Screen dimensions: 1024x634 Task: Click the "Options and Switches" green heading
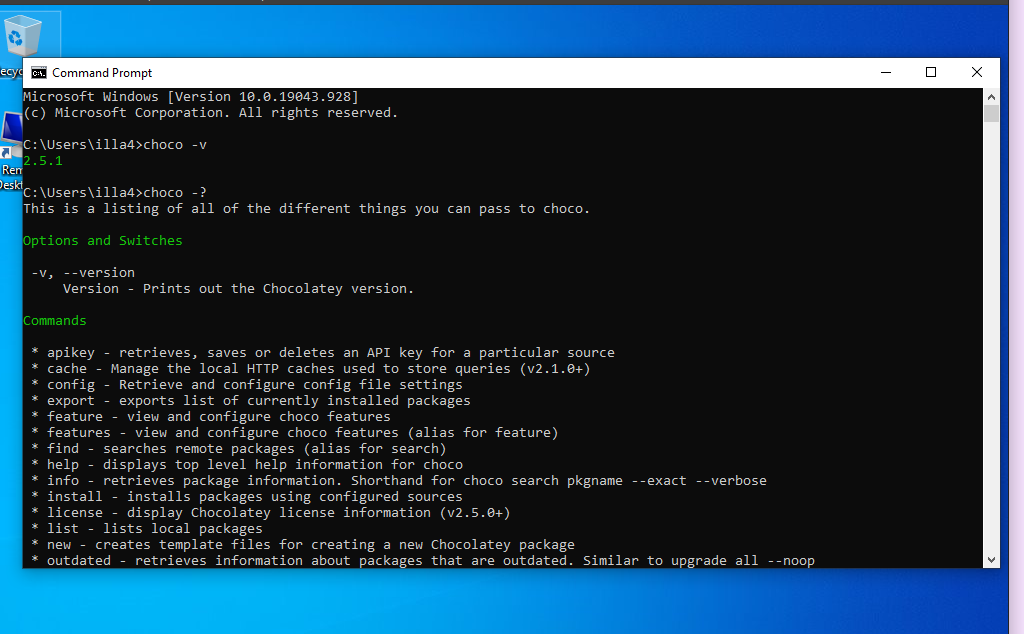point(103,241)
